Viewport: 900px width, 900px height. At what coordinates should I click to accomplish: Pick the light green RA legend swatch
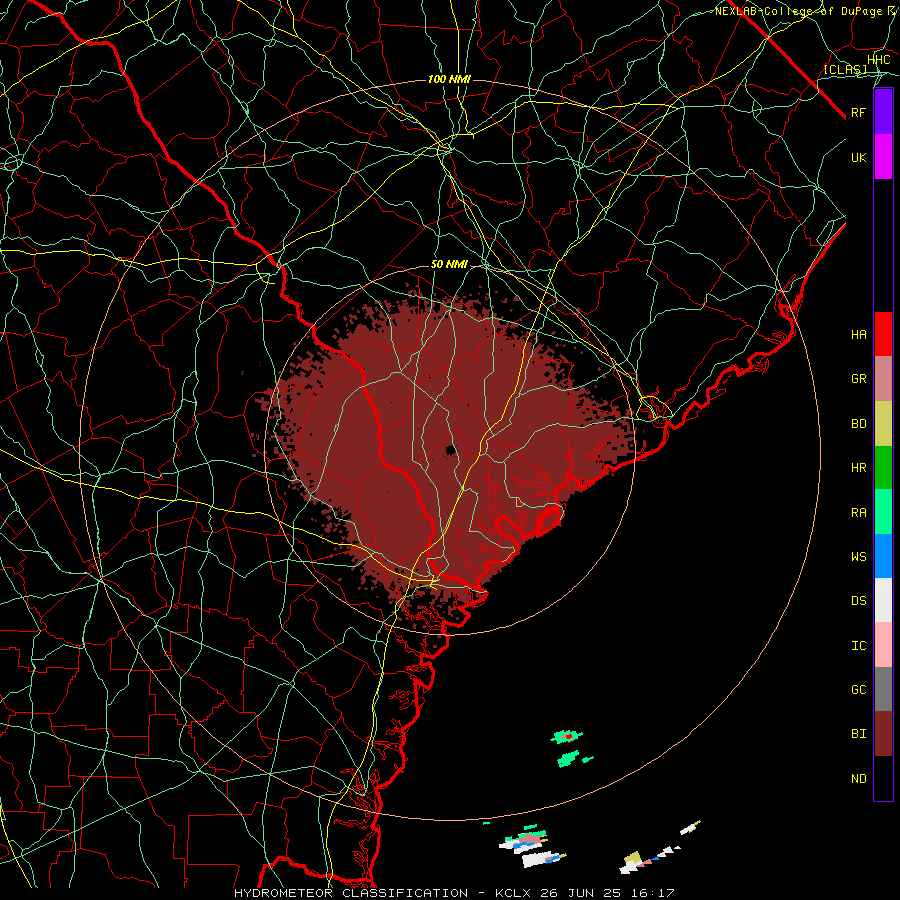[883, 512]
